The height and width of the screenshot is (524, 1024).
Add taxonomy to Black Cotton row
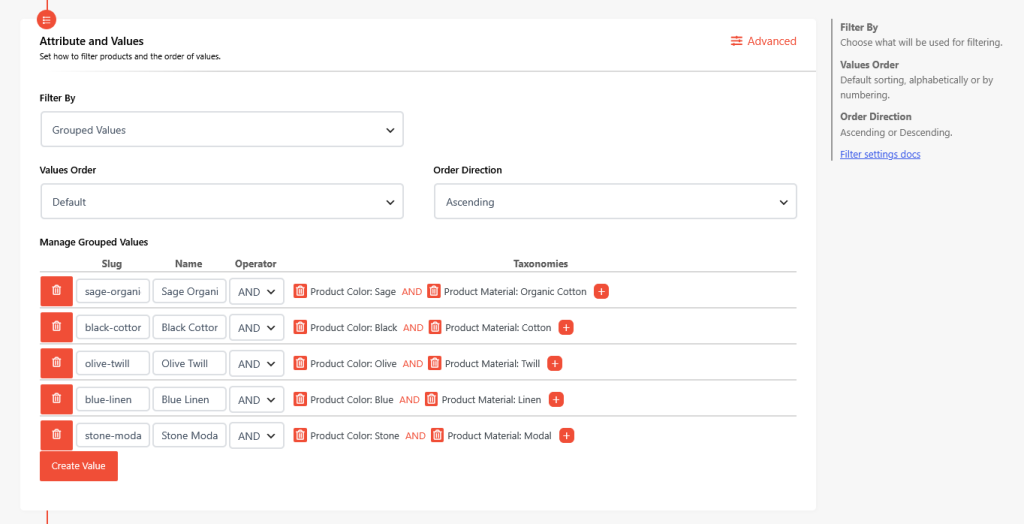566,327
